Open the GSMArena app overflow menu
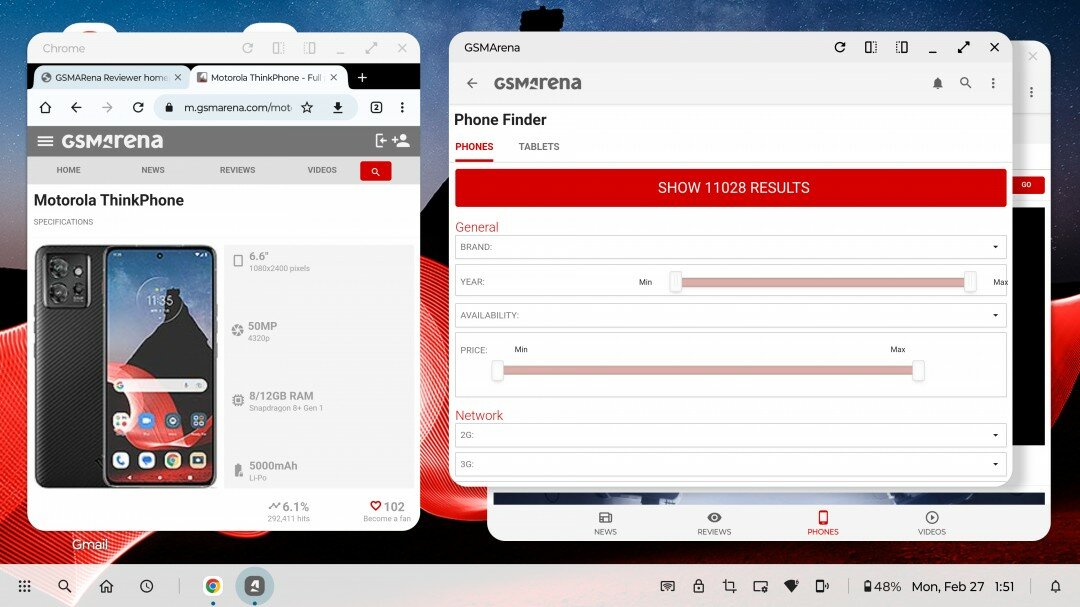 click(993, 83)
